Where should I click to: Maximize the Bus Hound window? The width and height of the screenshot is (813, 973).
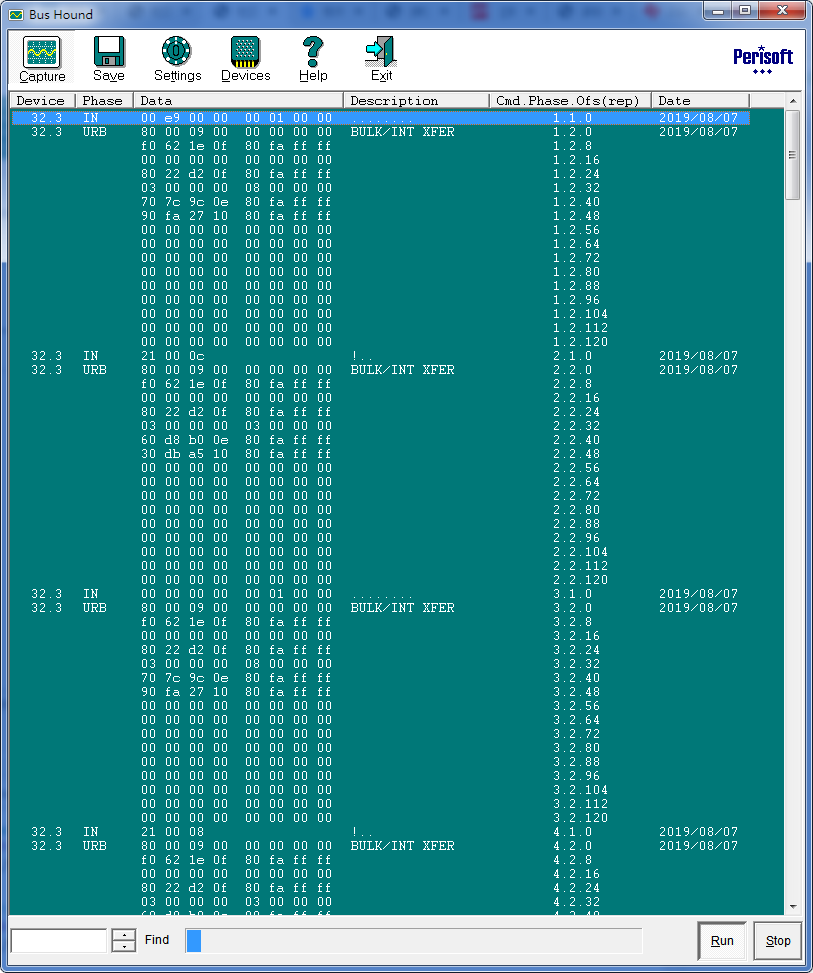(x=745, y=11)
